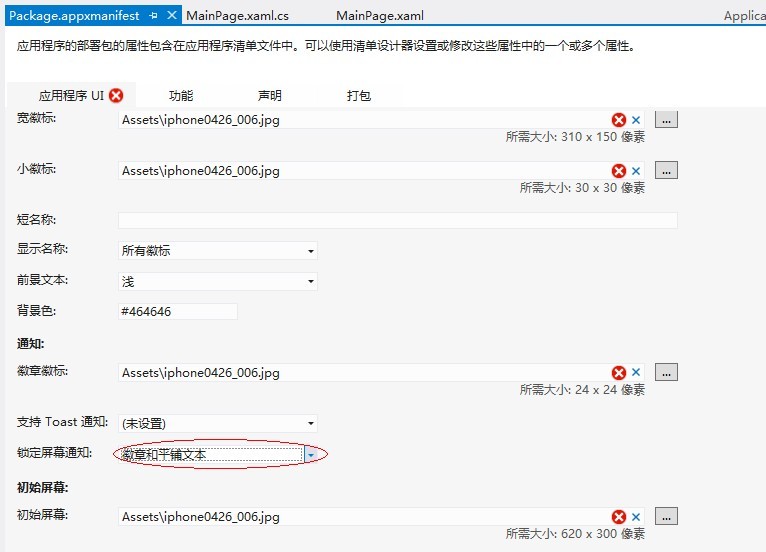Open the 前景文本 dropdown
The width and height of the screenshot is (766, 552).
[x=218, y=281]
